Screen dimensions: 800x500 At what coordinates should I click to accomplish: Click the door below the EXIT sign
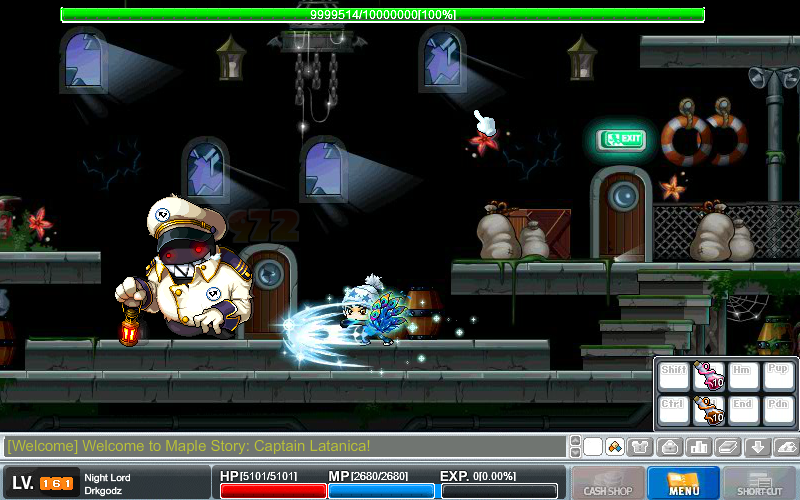coord(621,215)
